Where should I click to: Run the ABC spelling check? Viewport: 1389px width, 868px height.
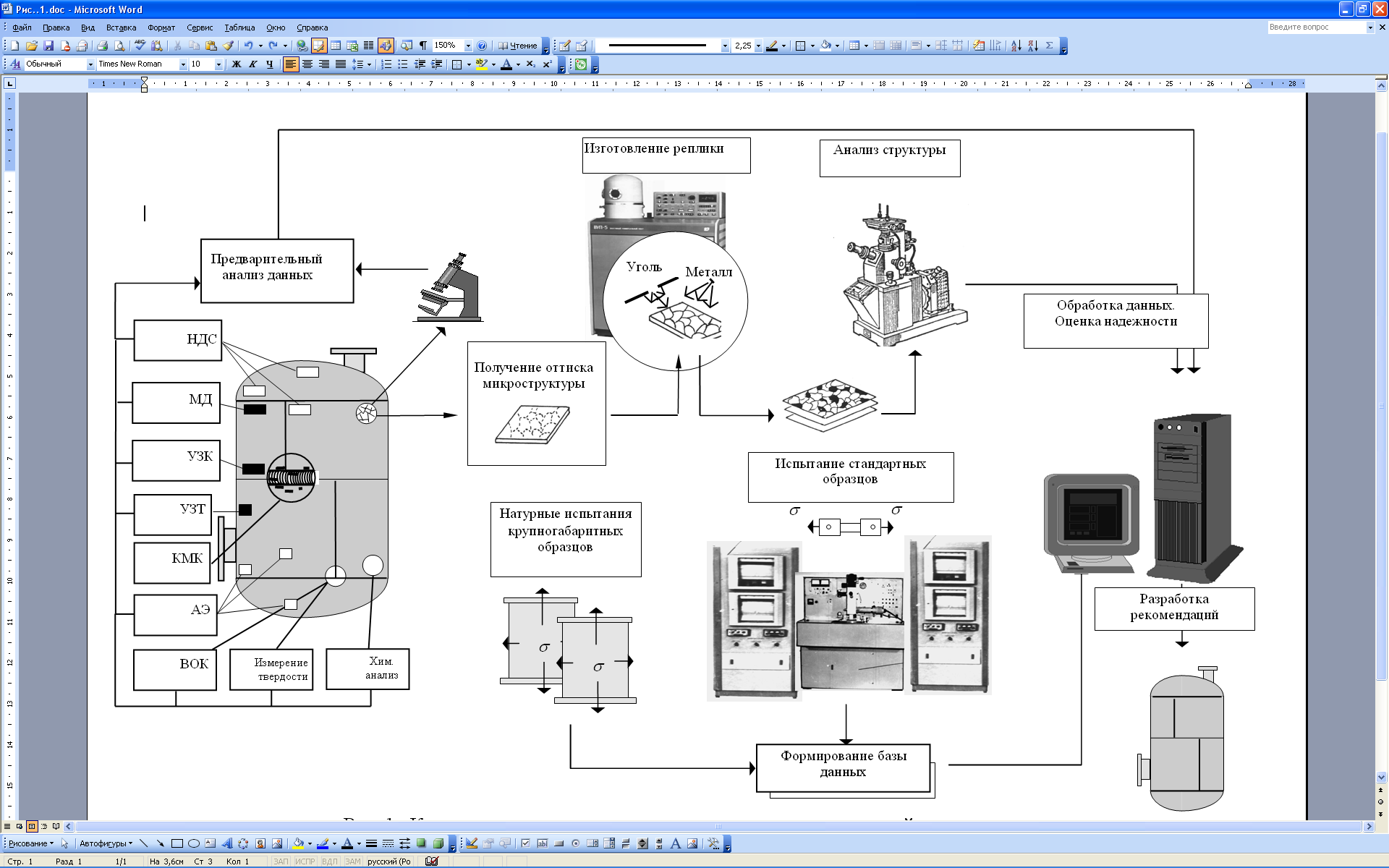(140, 46)
